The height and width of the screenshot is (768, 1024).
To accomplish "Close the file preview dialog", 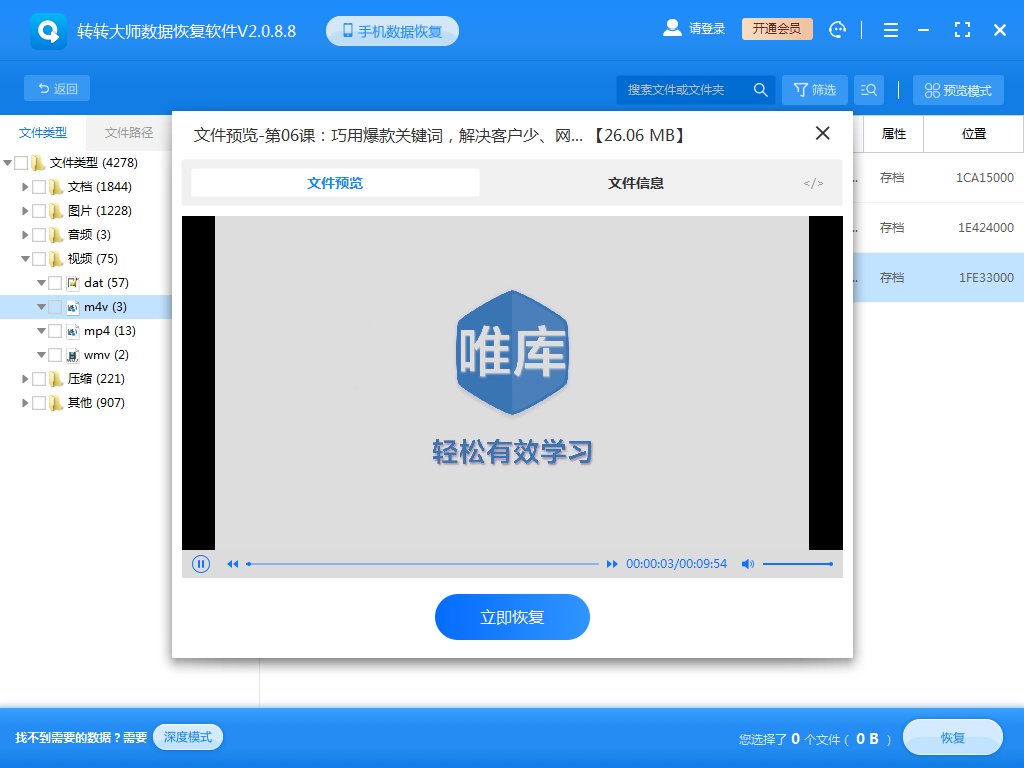I will (x=822, y=133).
